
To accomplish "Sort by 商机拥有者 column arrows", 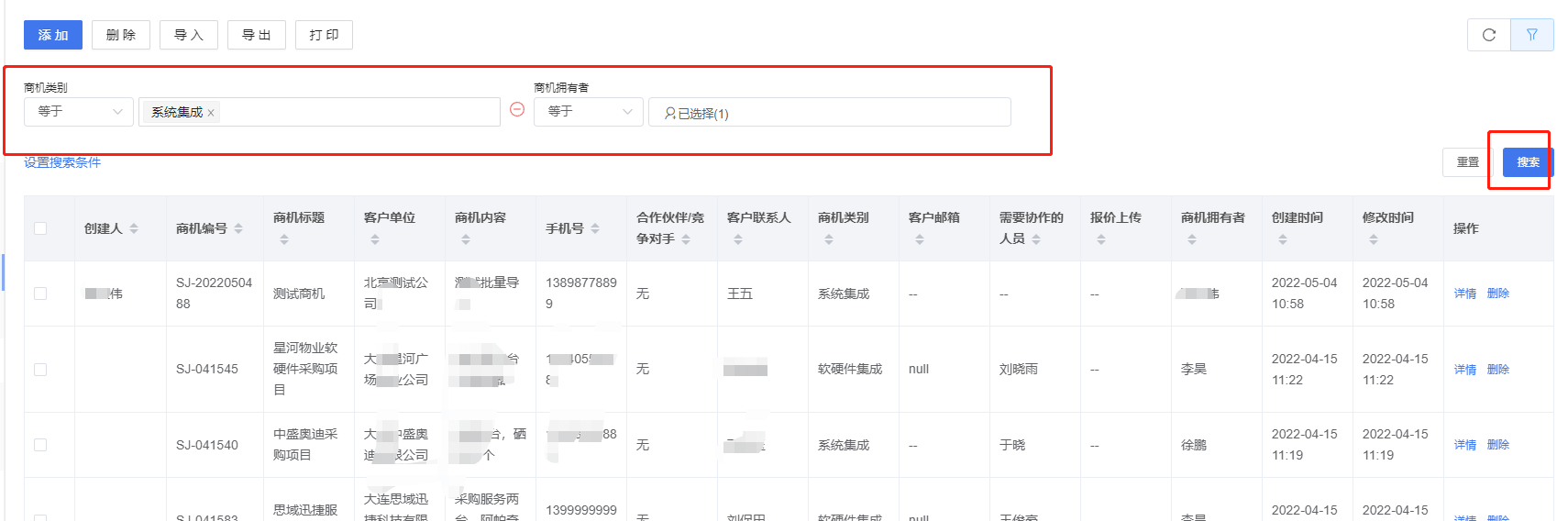I will point(1192,239).
